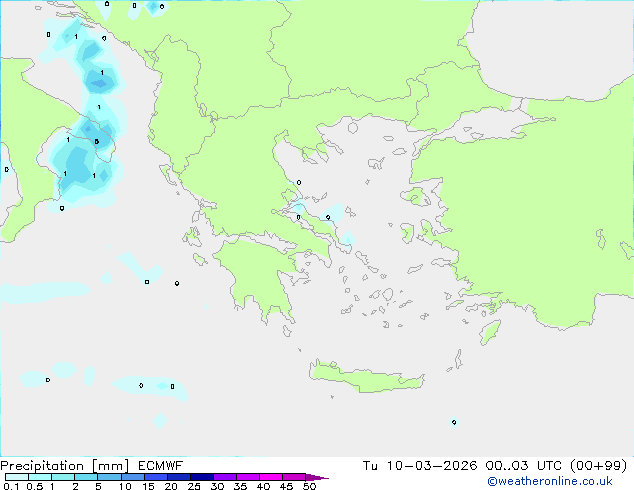The height and width of the screenshot is (490, 634).
Task: Click the '45' legend value
Action: 286,486
